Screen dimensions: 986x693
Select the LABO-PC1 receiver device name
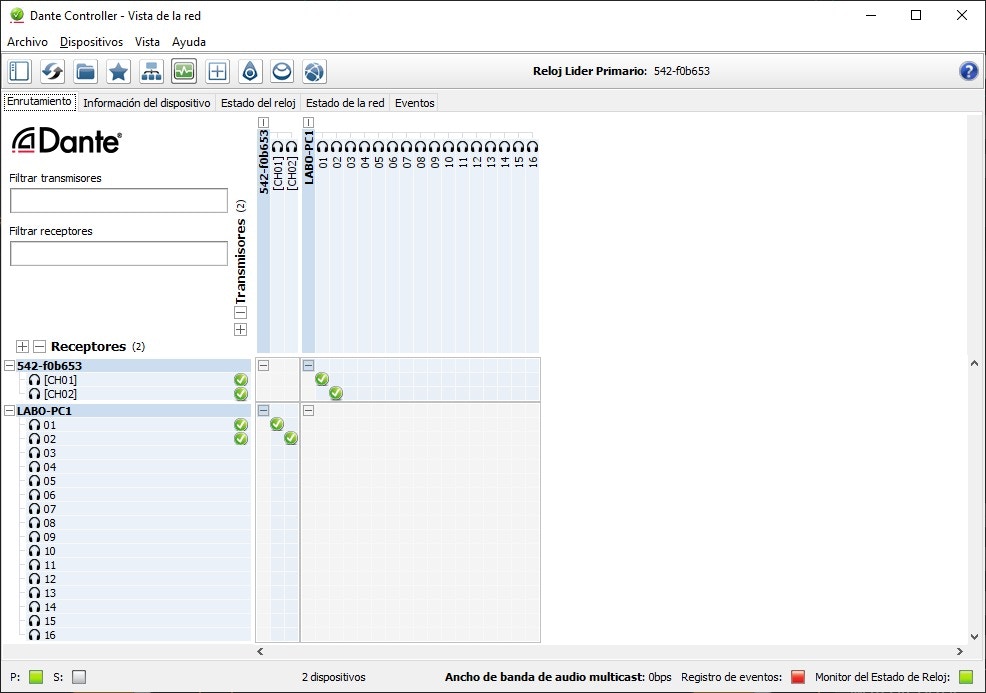click(x=44, y=411)
